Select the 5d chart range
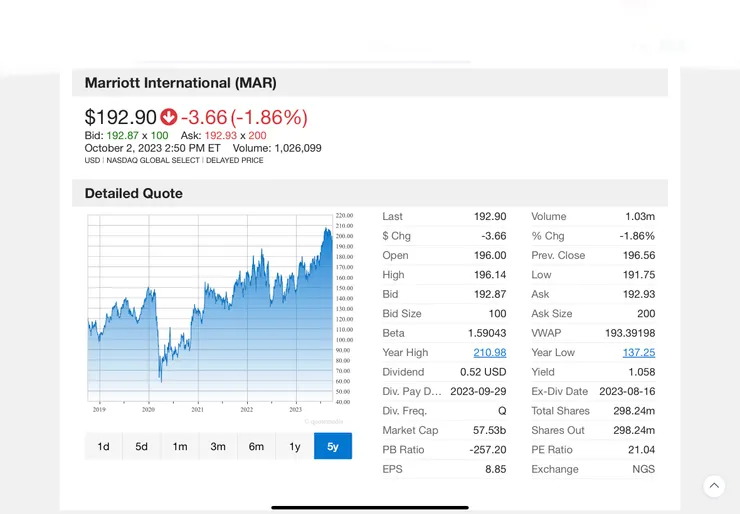 coord(142,446)
